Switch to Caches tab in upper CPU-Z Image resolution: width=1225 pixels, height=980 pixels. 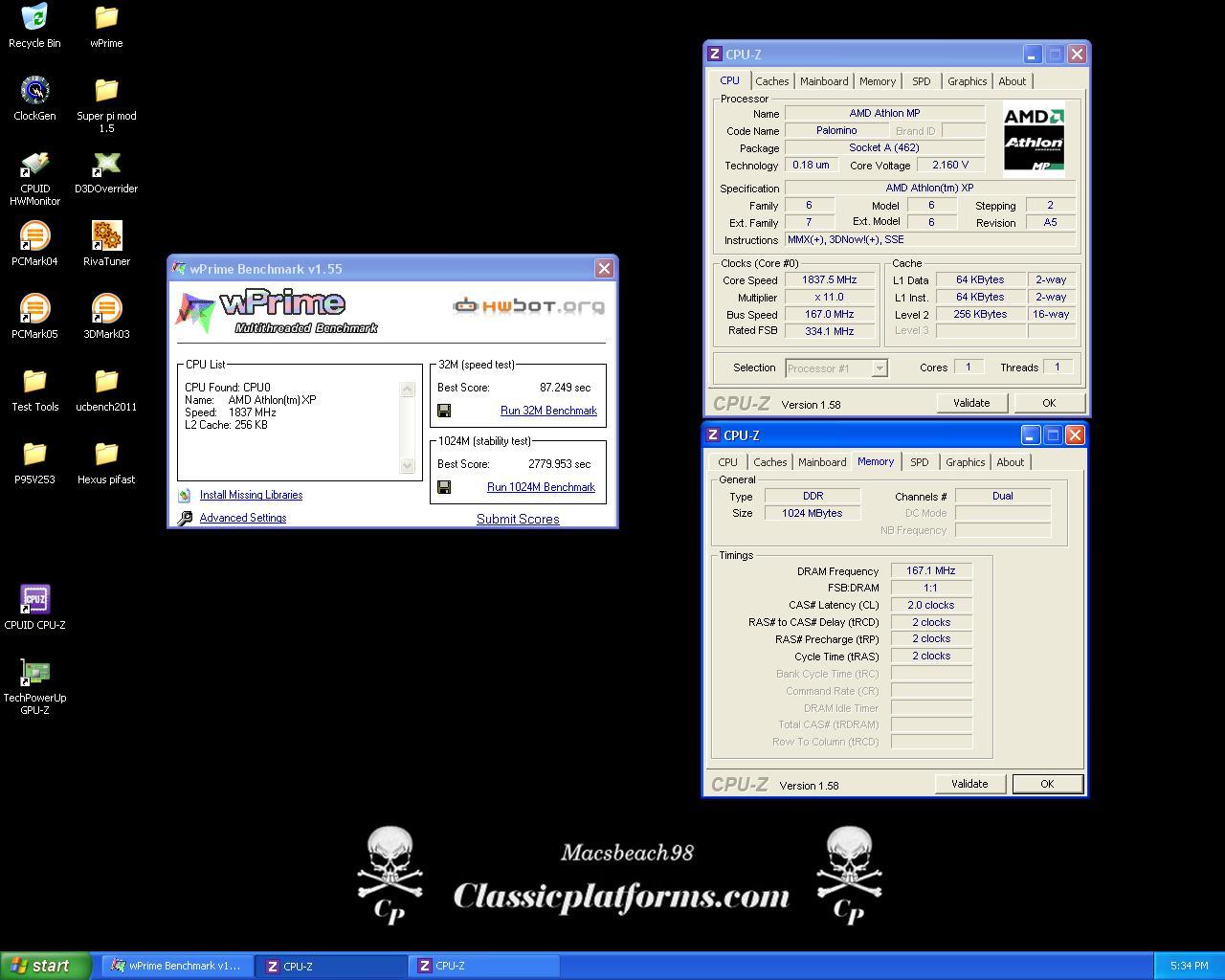point(772,81)
